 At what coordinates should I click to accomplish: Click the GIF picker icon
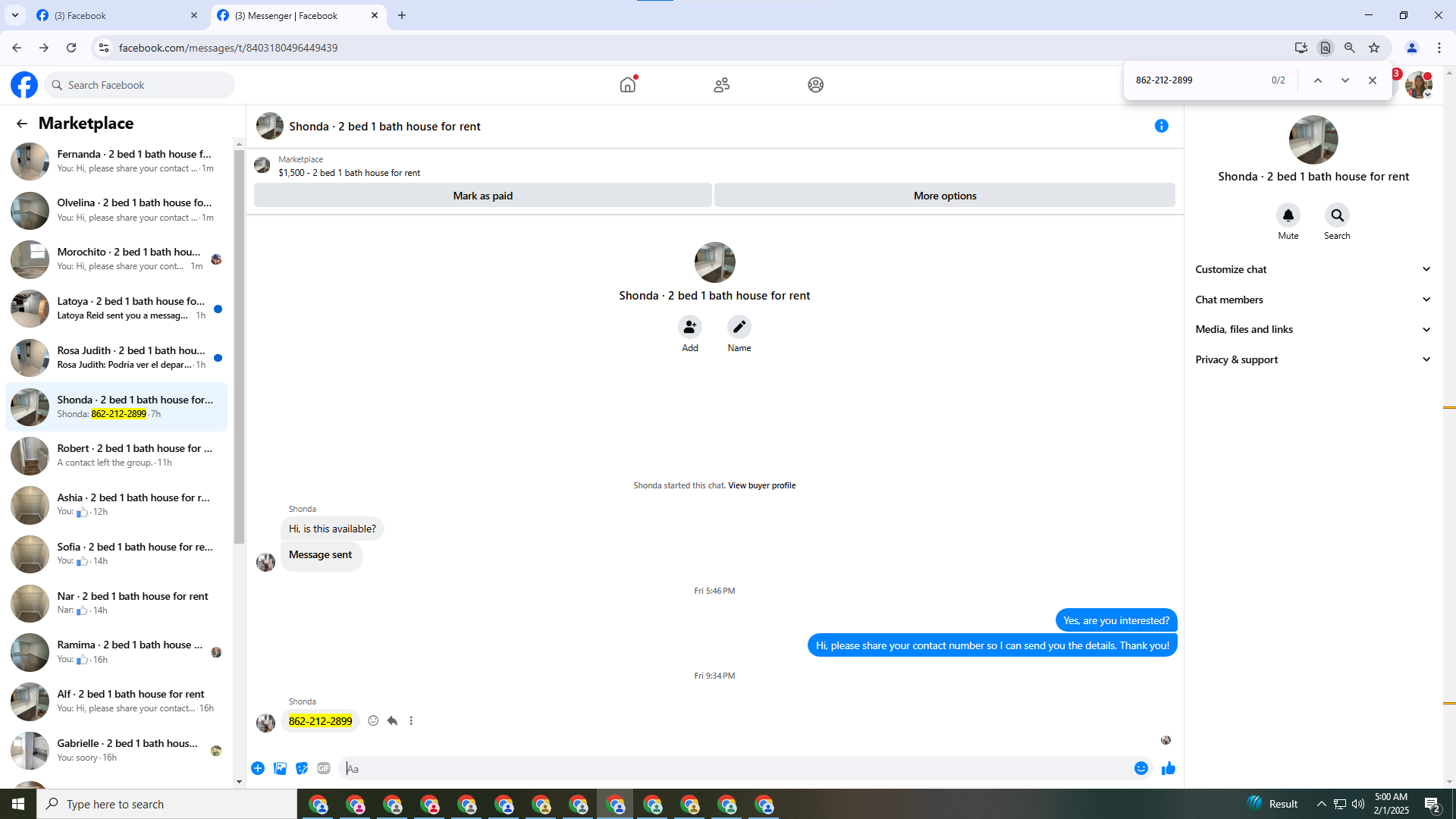[324, 768]
